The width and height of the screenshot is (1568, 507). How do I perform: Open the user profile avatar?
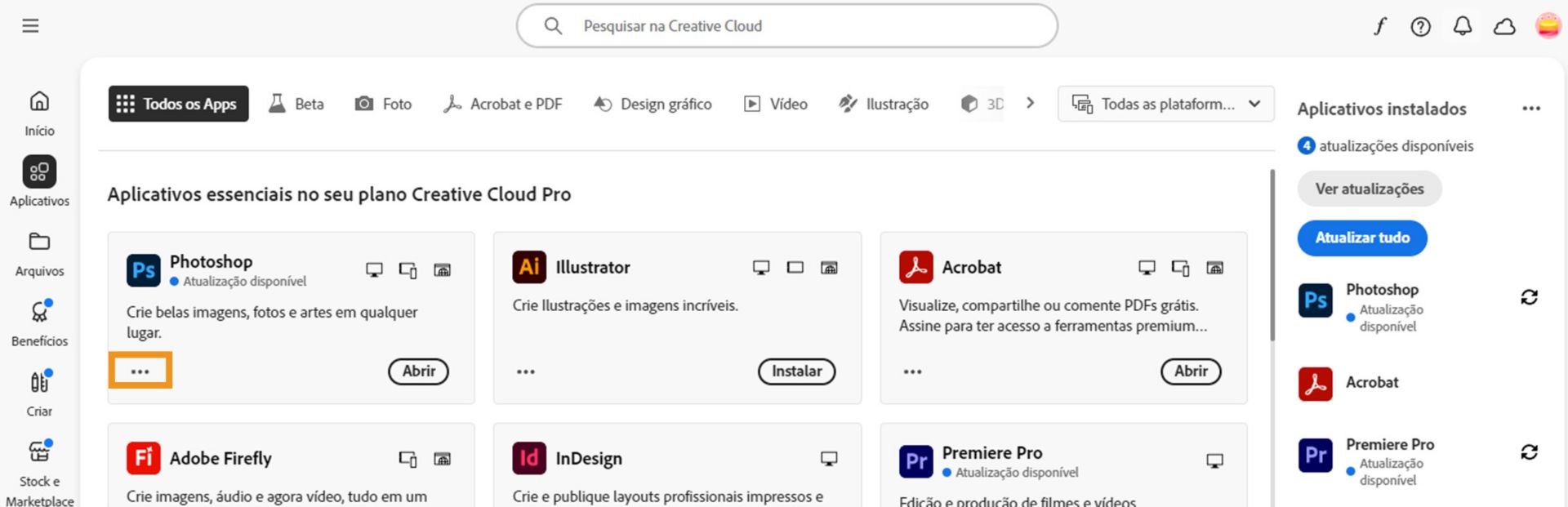coord(1548,26)
